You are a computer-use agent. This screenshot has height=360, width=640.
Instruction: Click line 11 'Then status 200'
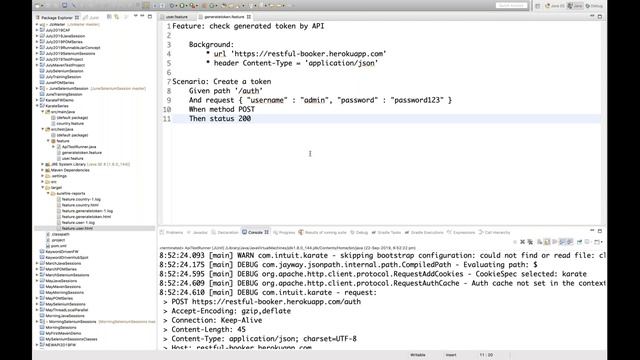220,119
